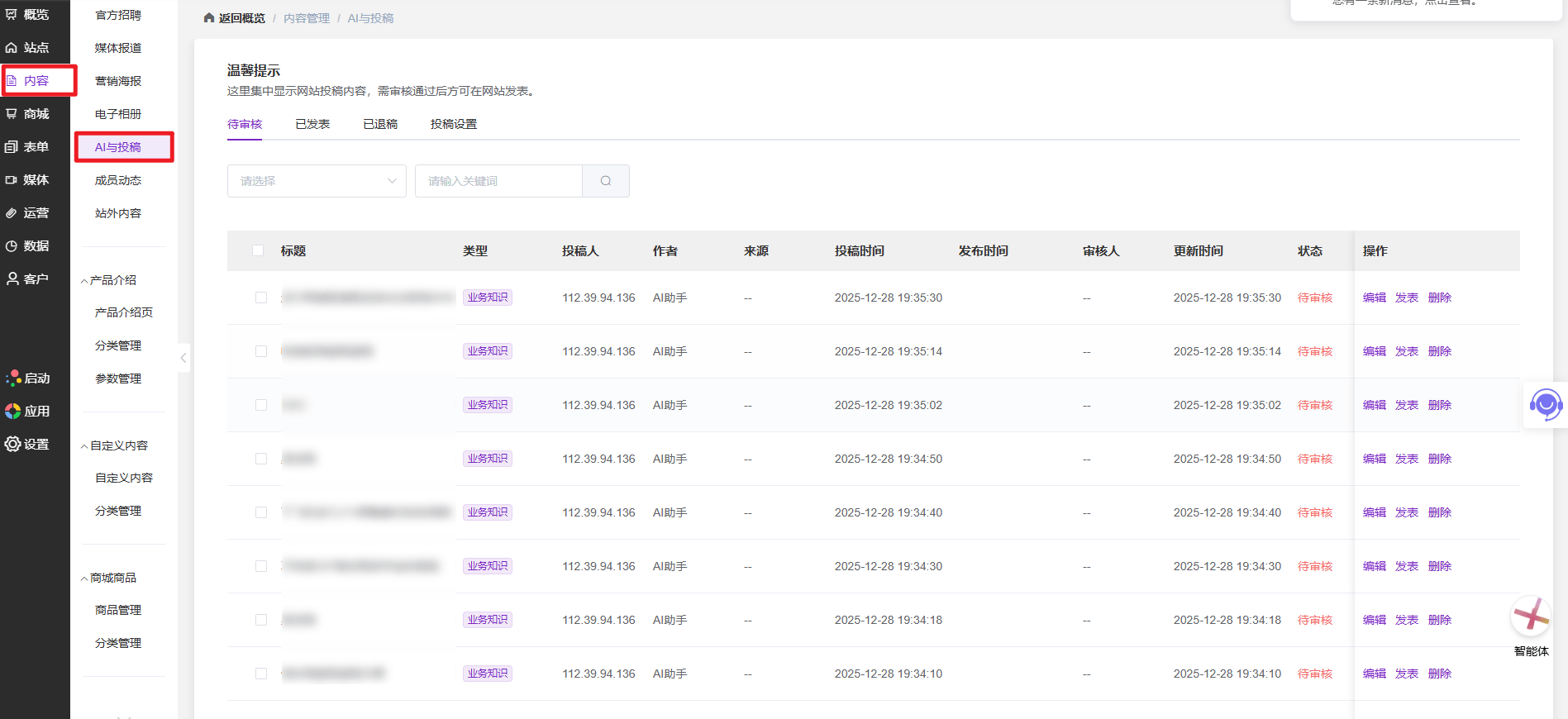This screenshot has width=1568, height=719.
Task: Click the home icon in breadcrumb
Action: pos(209,18)
